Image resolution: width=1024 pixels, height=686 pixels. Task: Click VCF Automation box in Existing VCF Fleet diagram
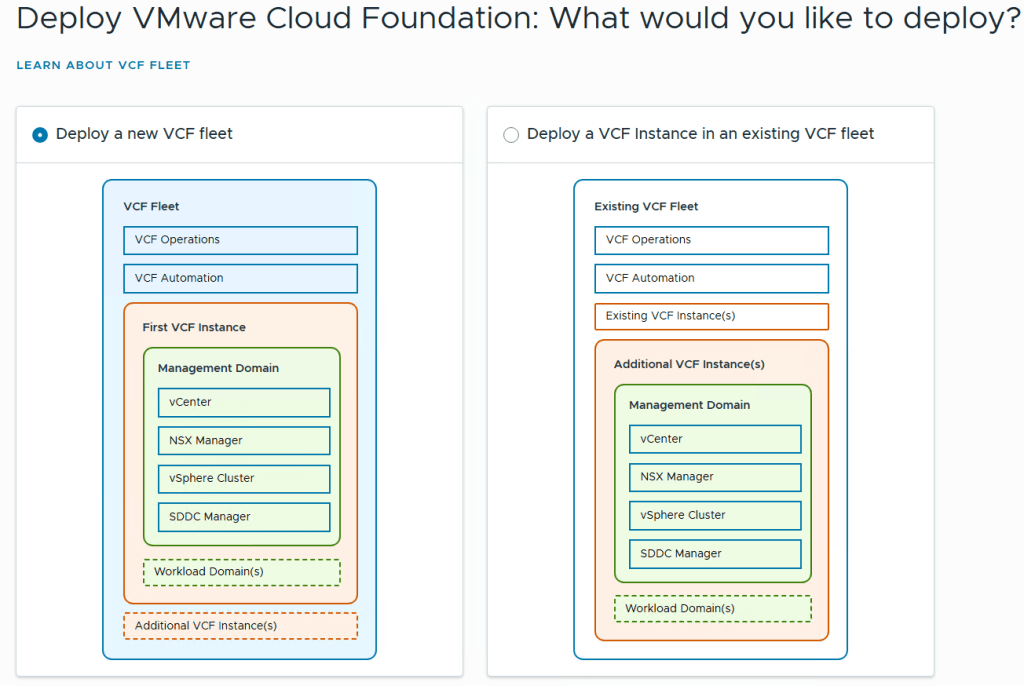711,278
